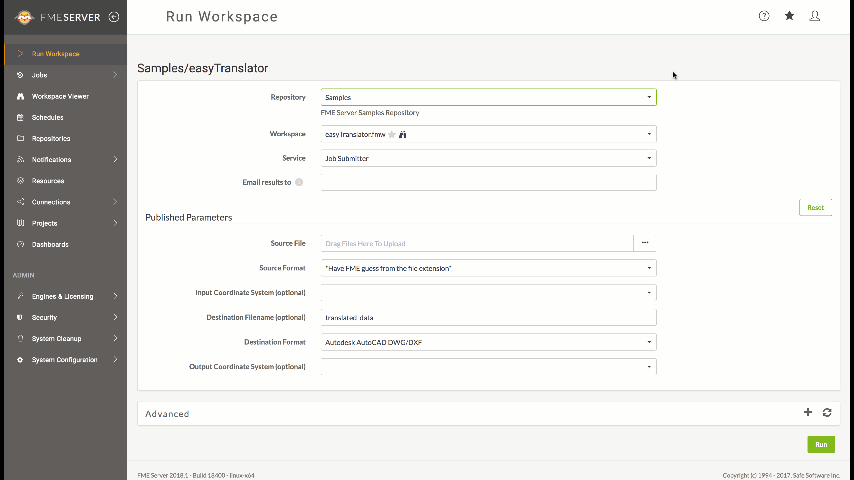
Task: Open the Repository dropdown
Action: click(x=489, y=97)
